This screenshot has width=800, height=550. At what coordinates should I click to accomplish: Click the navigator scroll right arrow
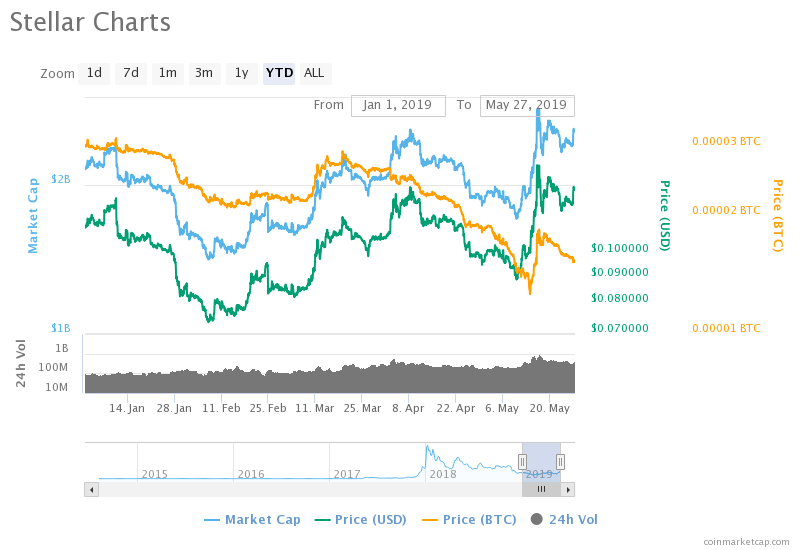[568, 490]
